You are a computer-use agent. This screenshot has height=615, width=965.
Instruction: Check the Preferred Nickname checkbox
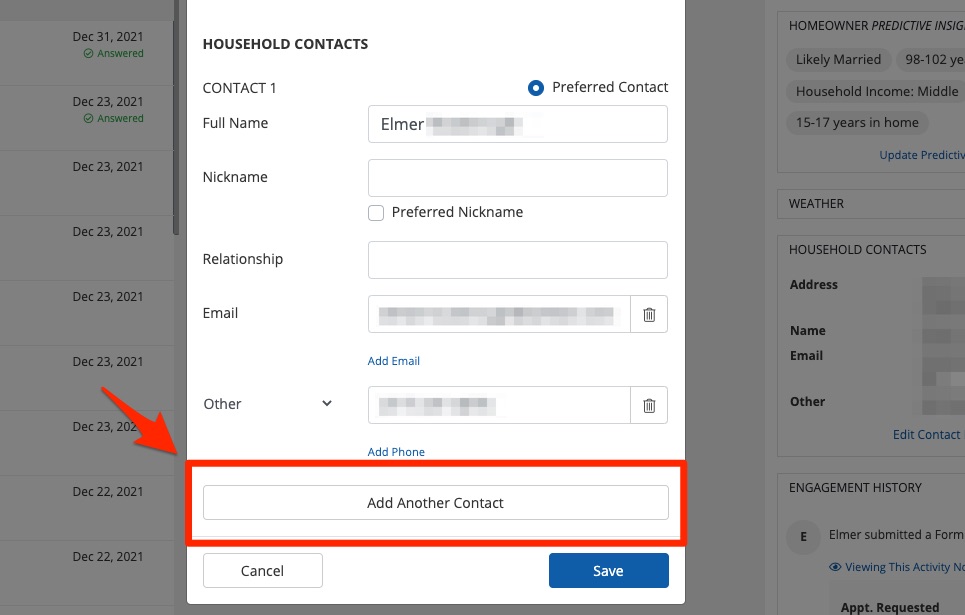point(376,213)
